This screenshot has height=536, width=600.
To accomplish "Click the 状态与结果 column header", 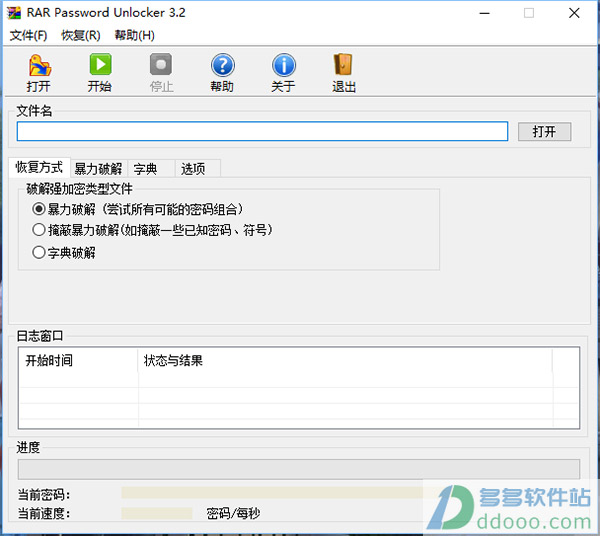I will click(x=345, y=360).
